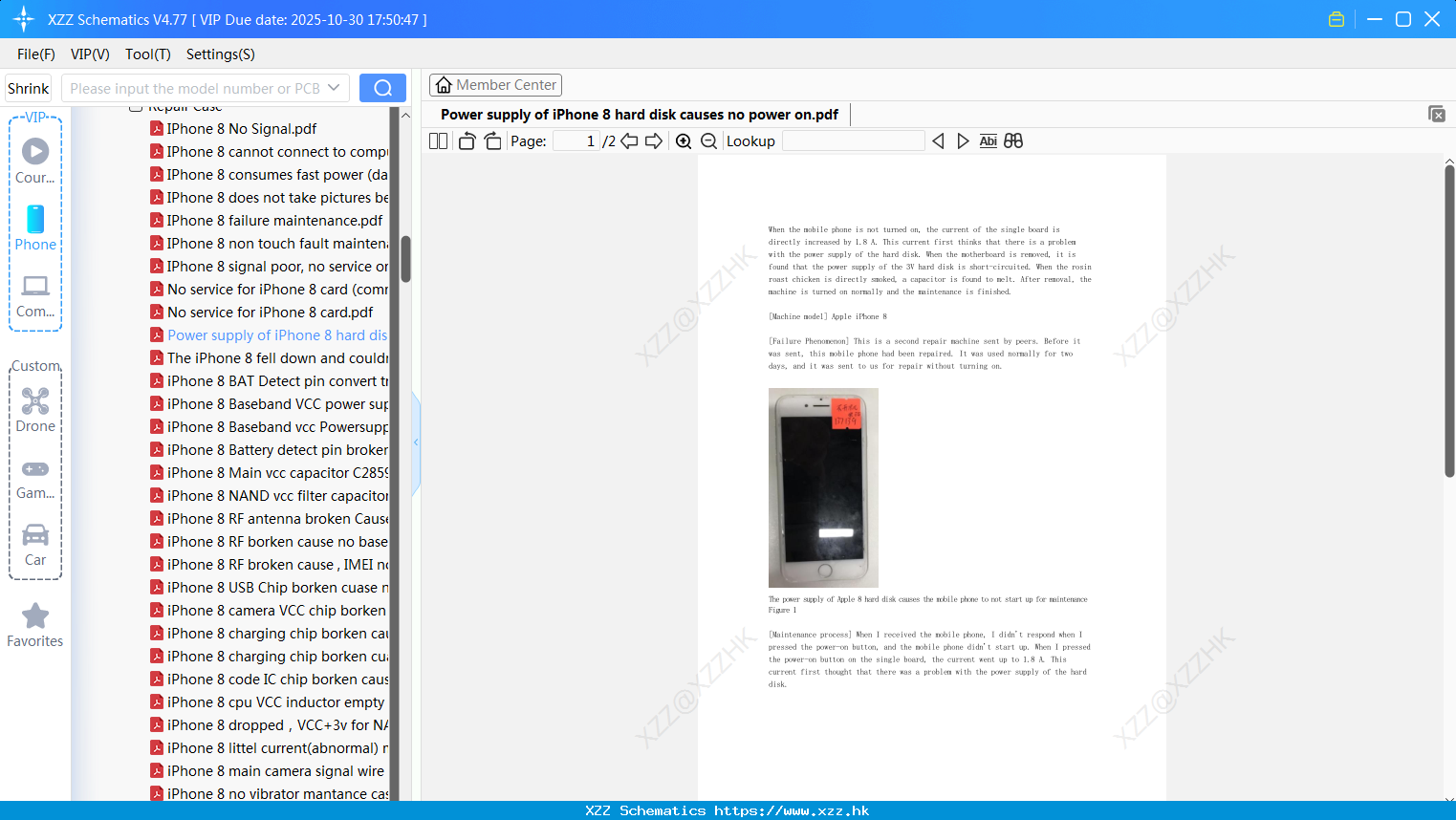Screen dimensions: 1456x820
Task: Rotate page clockwise
Action: click(492, 140)
